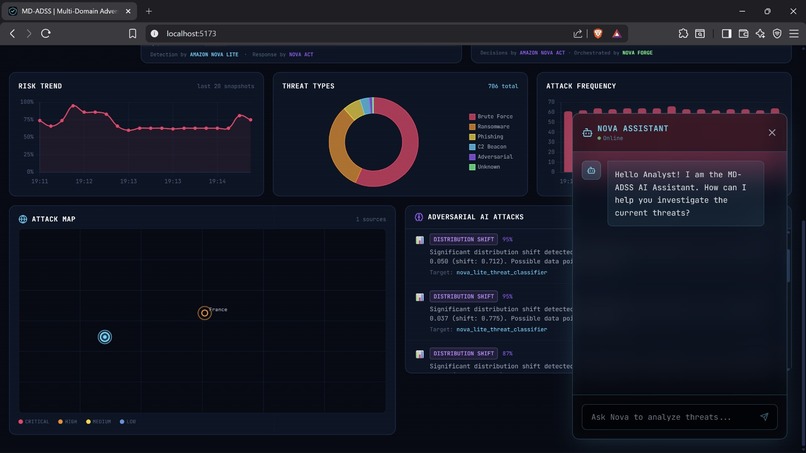Image resolution: width=806 pixels, height=453 pixels.
Task: Close the MD-ADSS browser tab
Action: click(128, 11)
